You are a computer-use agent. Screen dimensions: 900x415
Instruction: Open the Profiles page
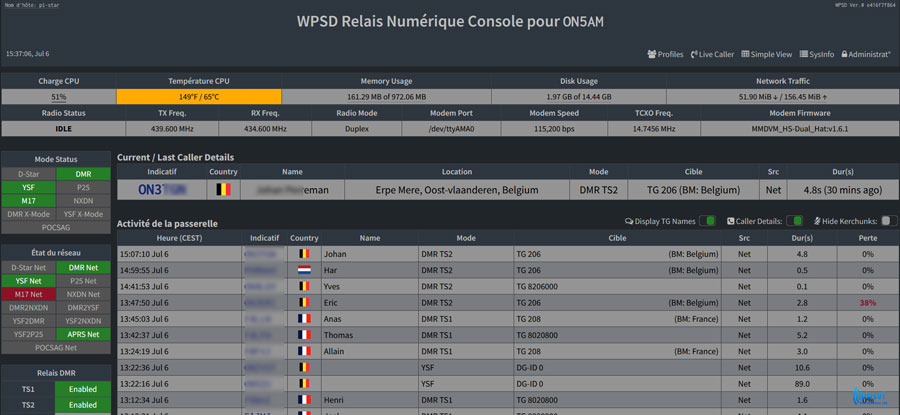pyautogui.click(x=665, y=55)
